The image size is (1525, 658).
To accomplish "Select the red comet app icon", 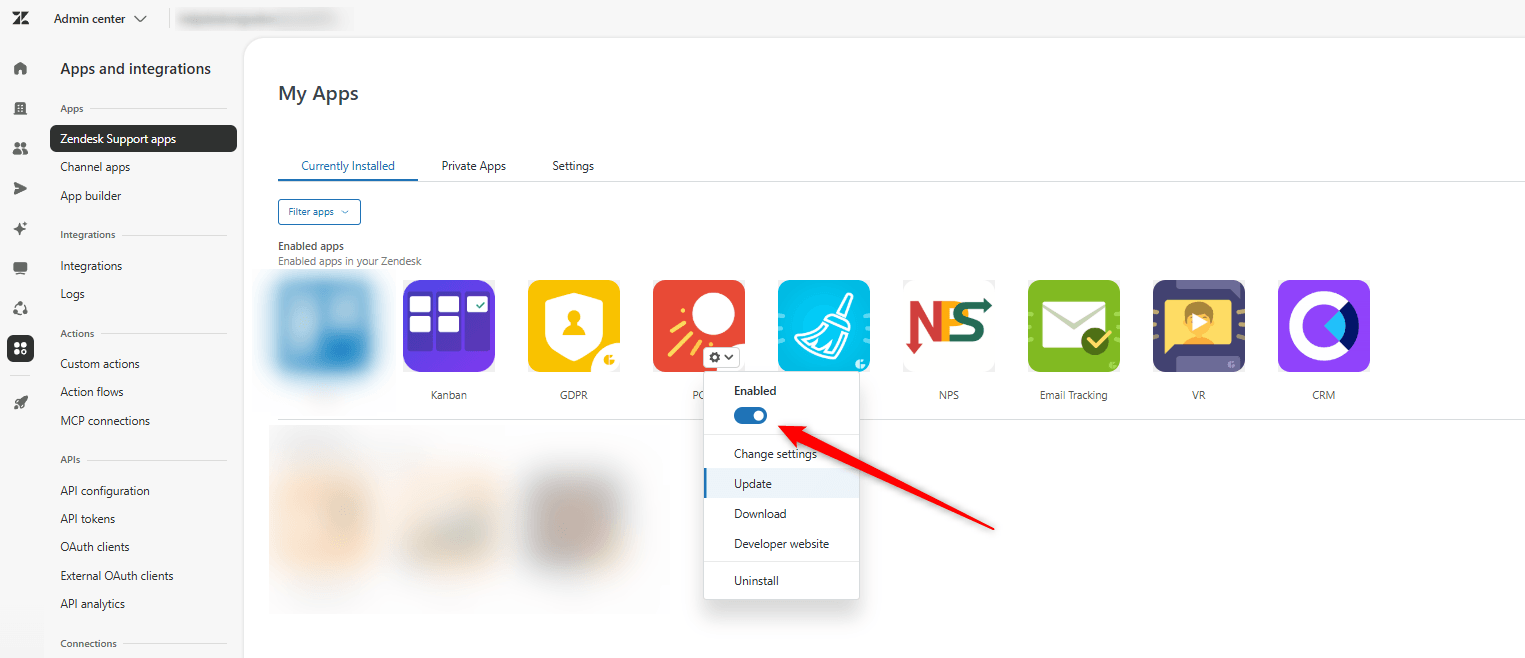I will coord(699,326).
